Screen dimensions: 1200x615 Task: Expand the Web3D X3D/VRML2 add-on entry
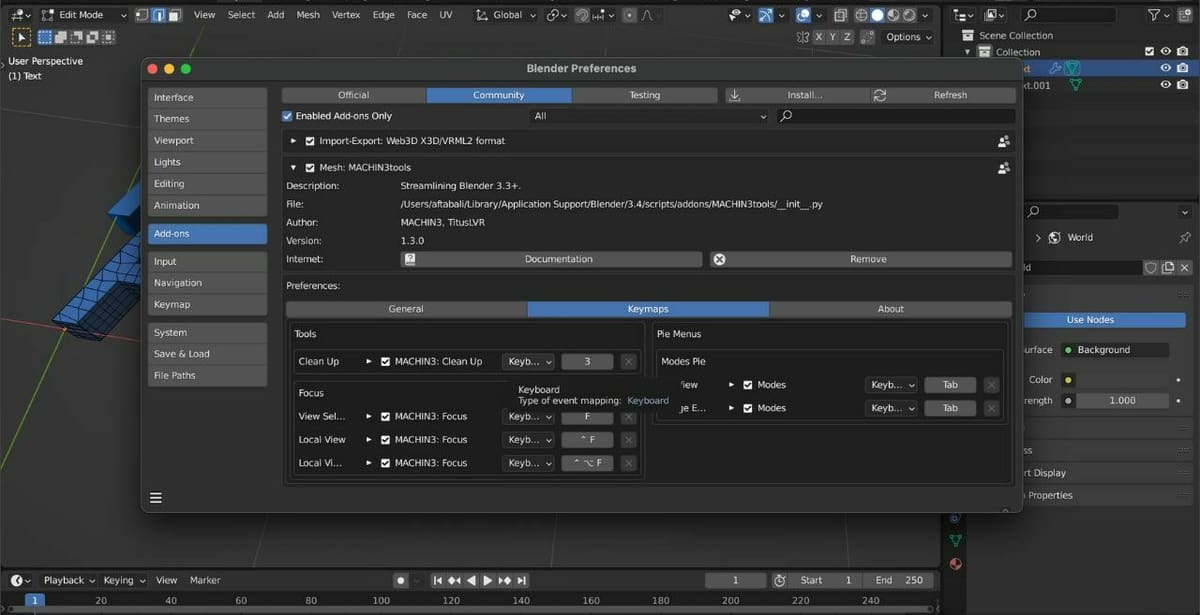point(293,141)
